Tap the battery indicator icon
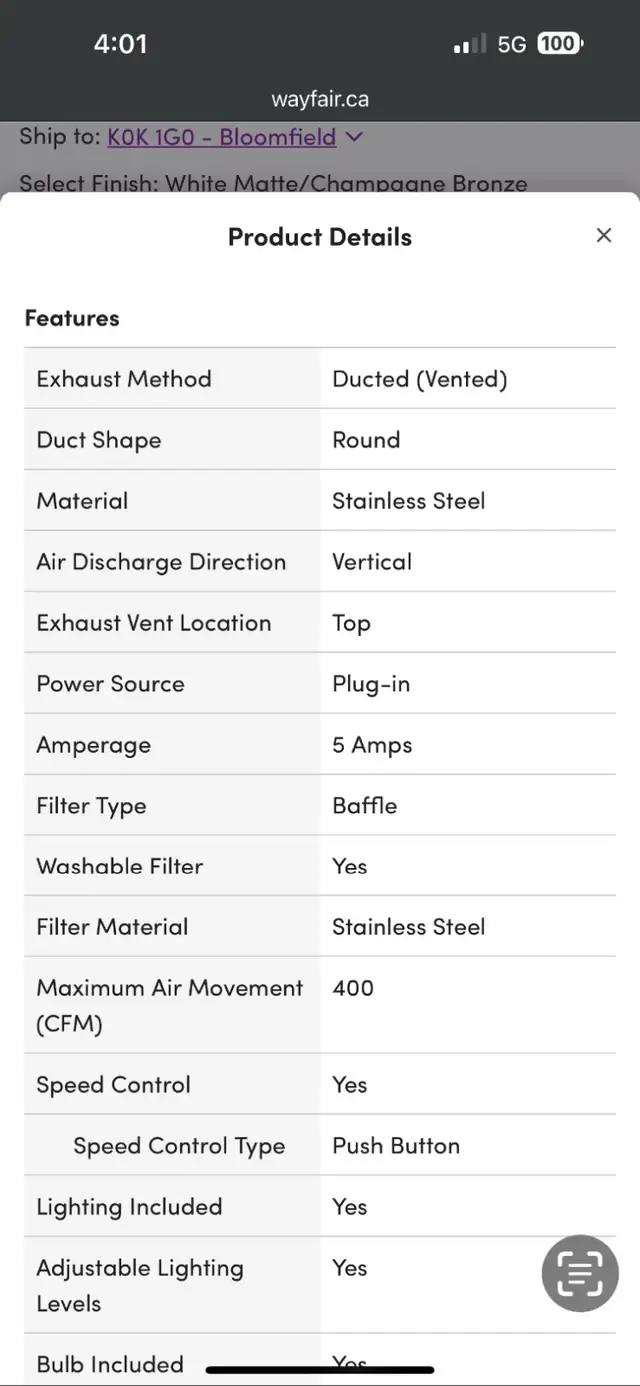The width and height of the screenshot is (640, 1386). point(560,44)
